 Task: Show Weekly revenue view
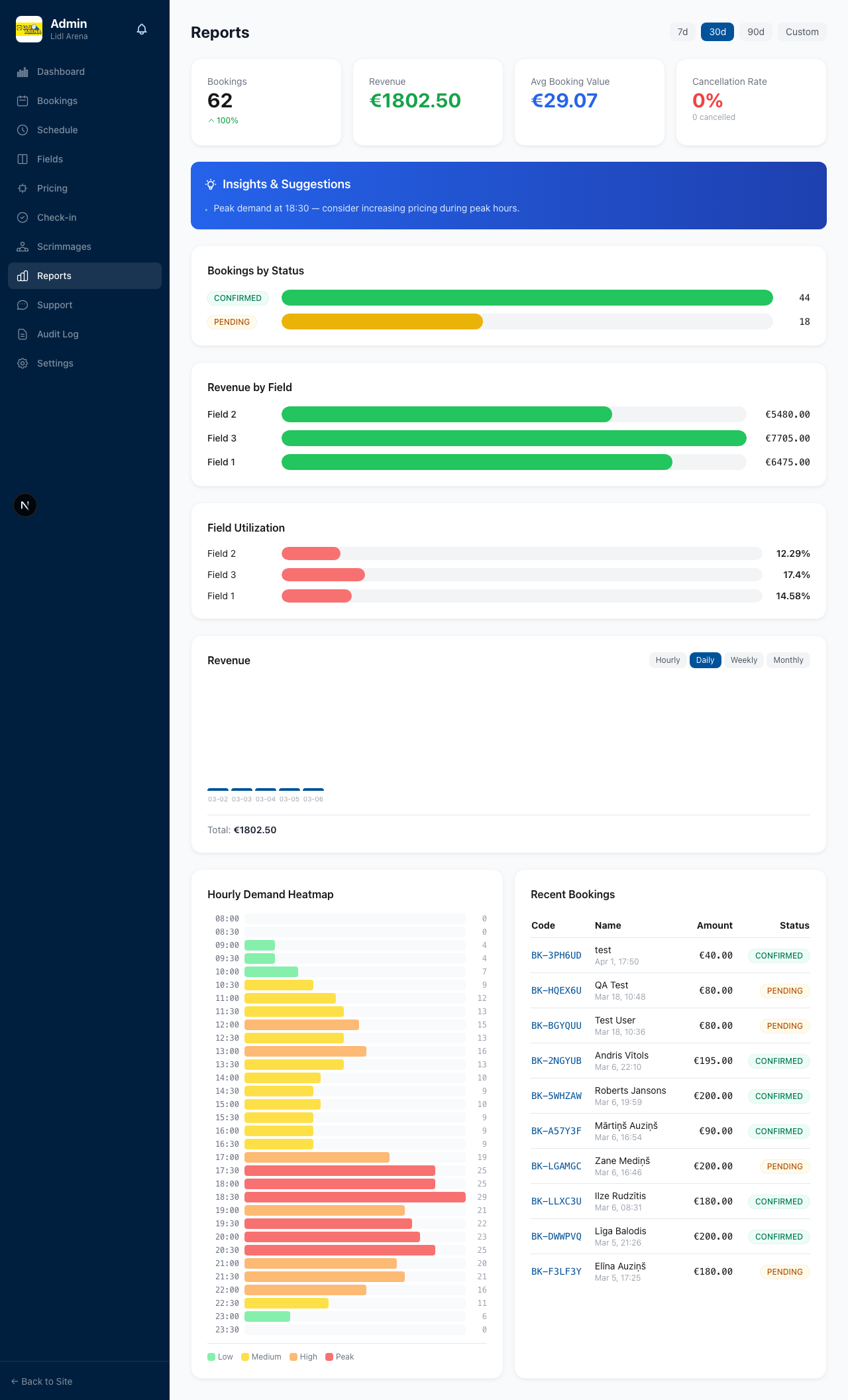pyautogui.click(x=743, y=660)
